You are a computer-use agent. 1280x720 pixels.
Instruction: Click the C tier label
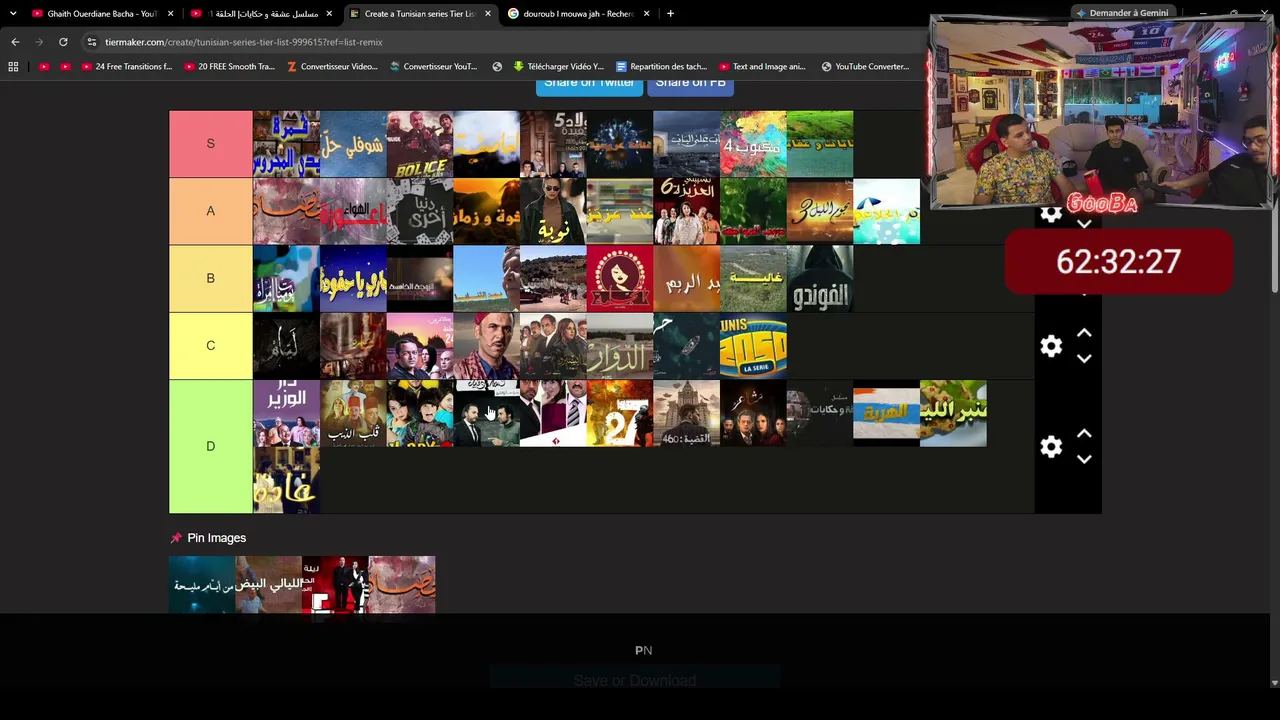click(210, 345)
